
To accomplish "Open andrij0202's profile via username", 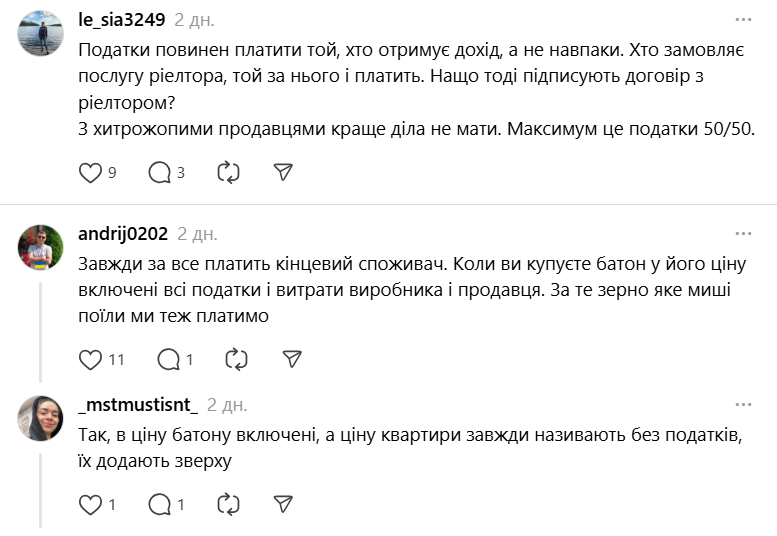I will (x=123, y=234).
